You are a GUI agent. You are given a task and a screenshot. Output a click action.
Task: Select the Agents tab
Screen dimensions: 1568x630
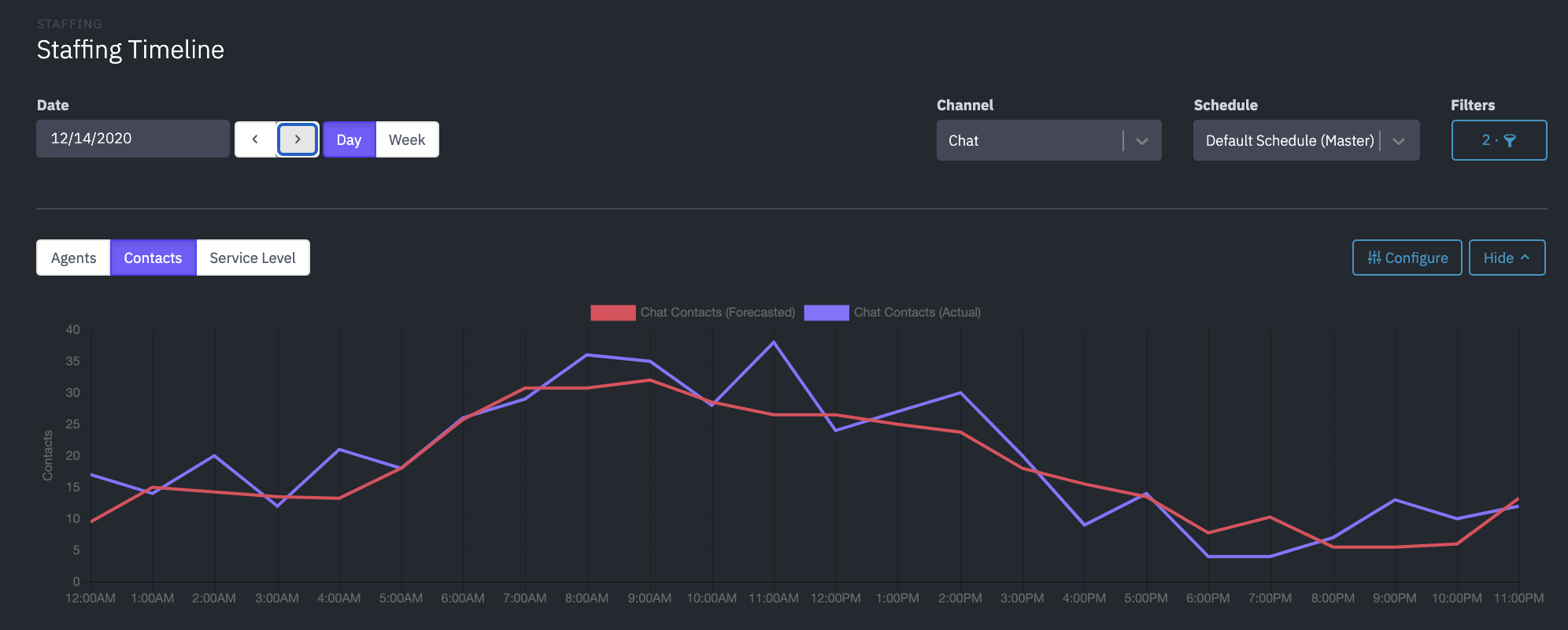[x=73, y=258]
